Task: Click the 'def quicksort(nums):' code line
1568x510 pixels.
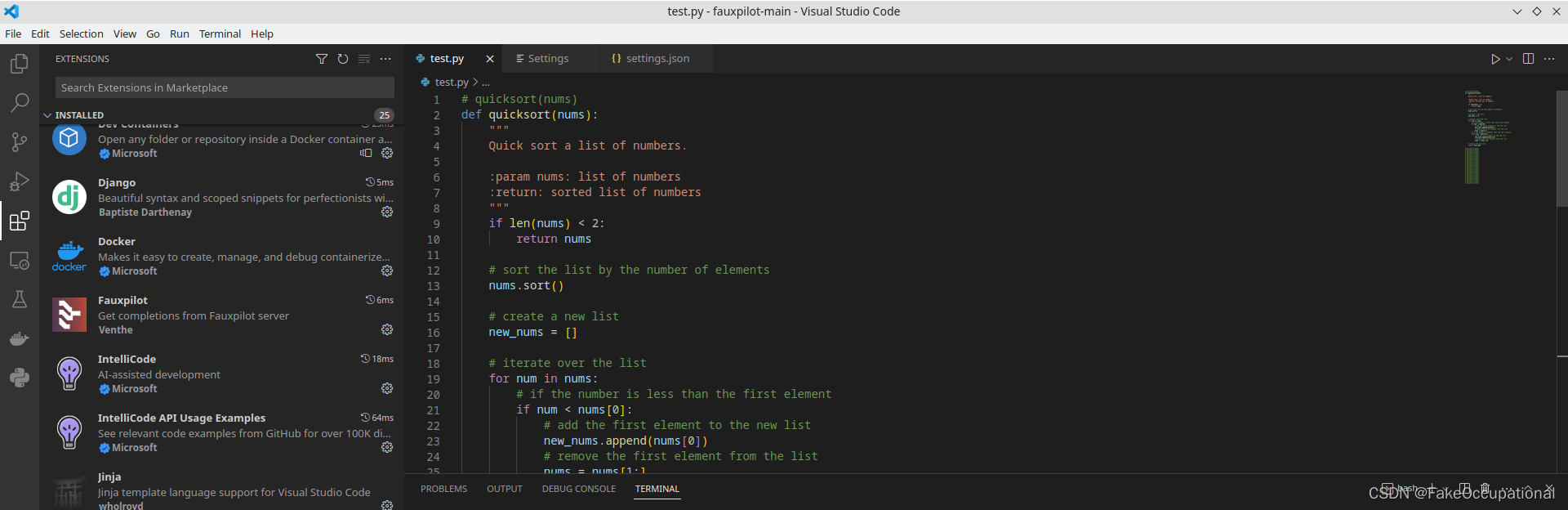Action: point(529,115)
